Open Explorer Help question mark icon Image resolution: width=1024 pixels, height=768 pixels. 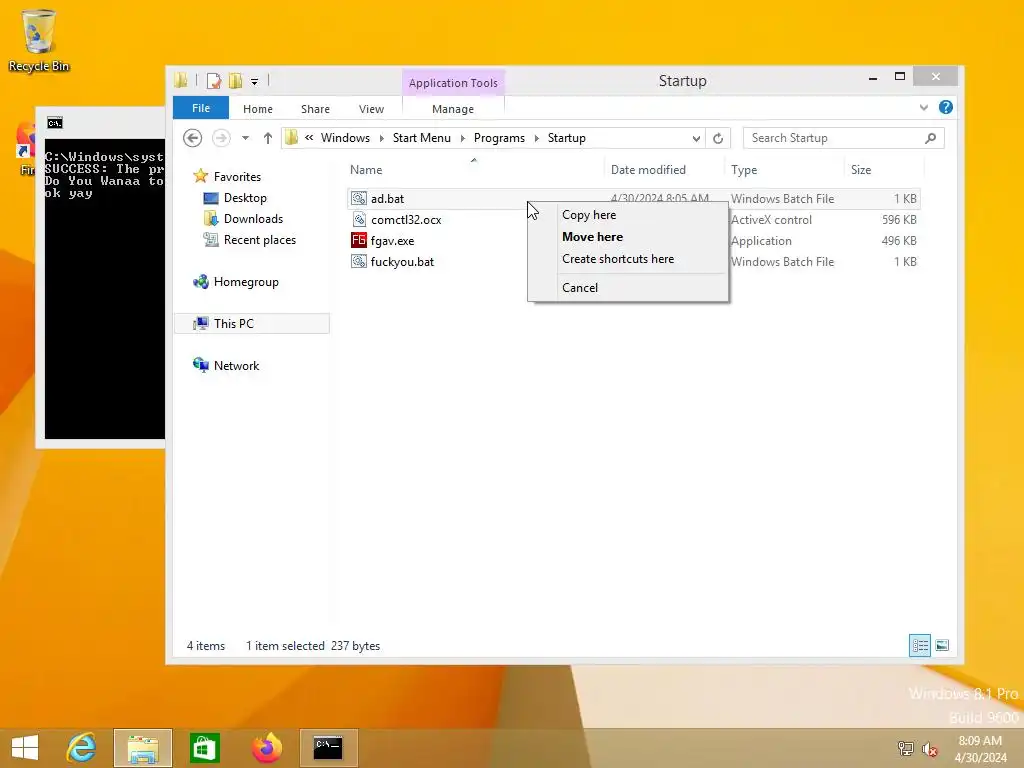[x=945, y=107]
